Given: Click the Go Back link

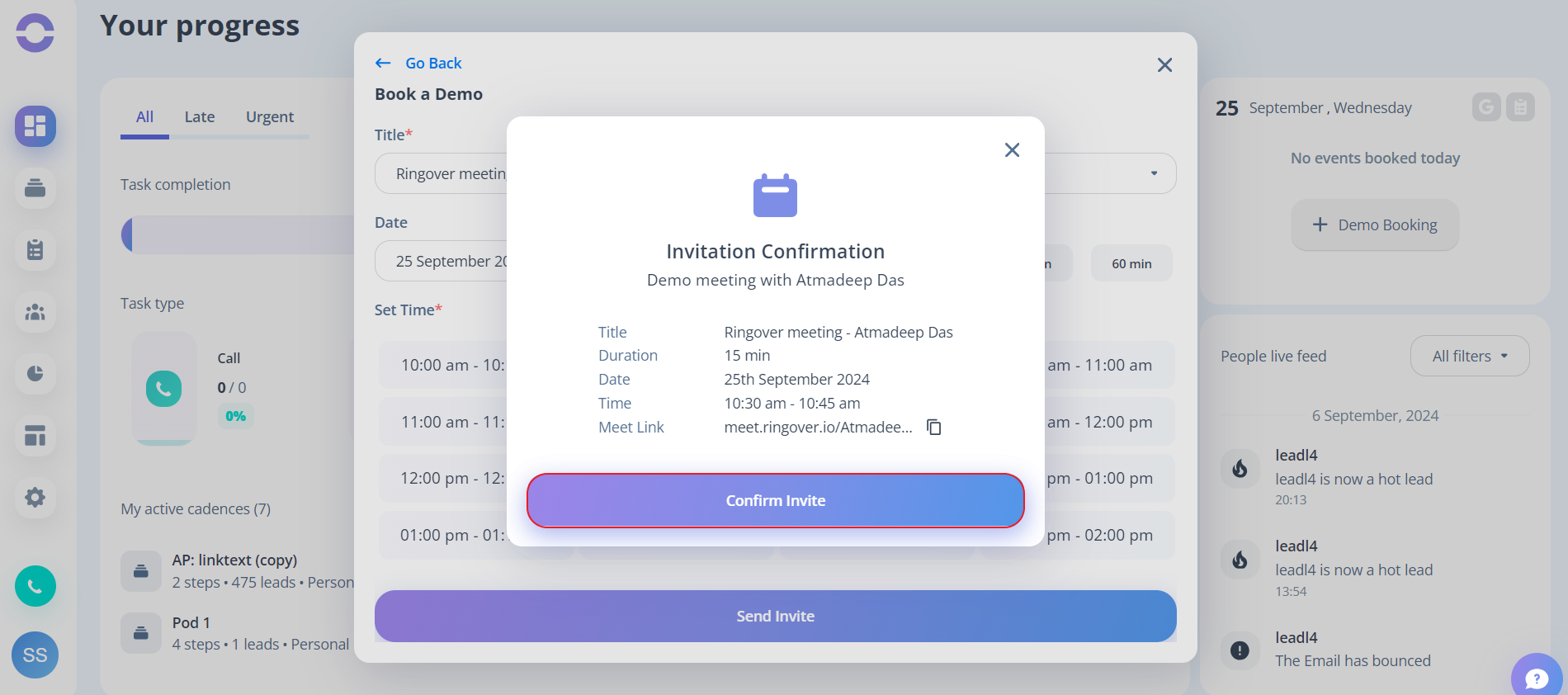Looking at the screenshot, I should coord(433,63).
